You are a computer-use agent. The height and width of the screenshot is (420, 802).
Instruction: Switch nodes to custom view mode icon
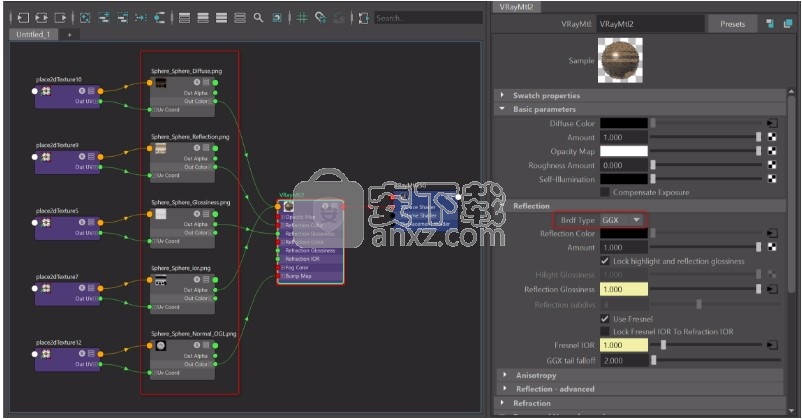240,18
